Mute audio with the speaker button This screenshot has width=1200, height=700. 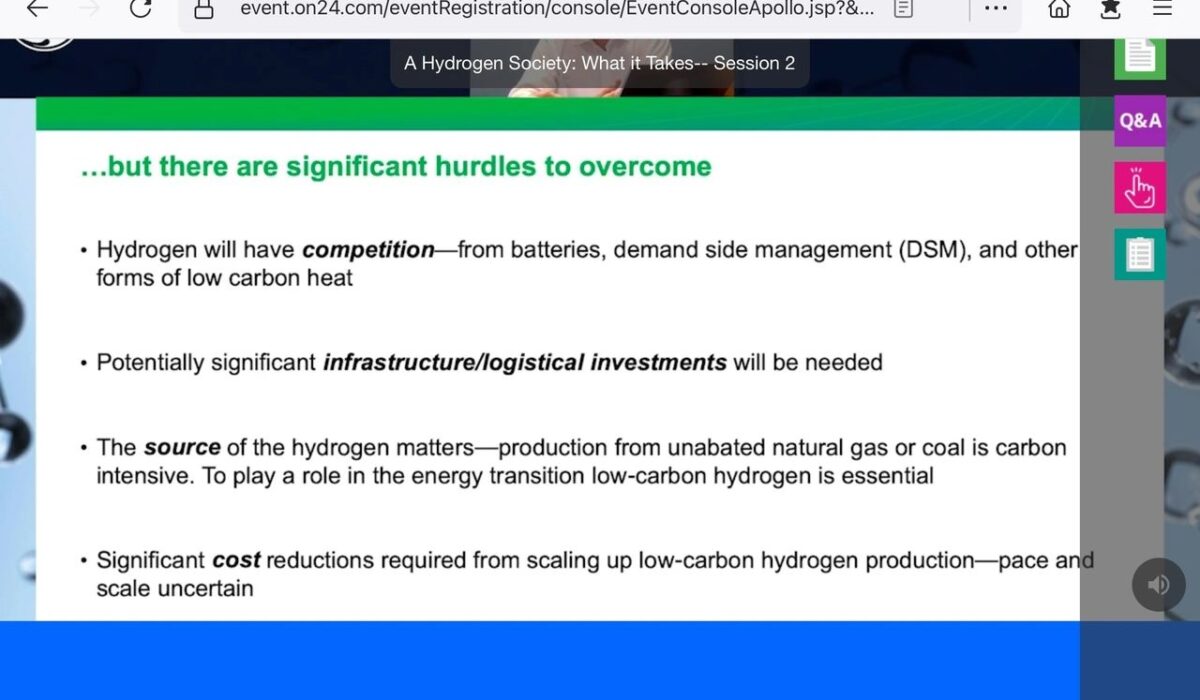(x=1158, y=585)
